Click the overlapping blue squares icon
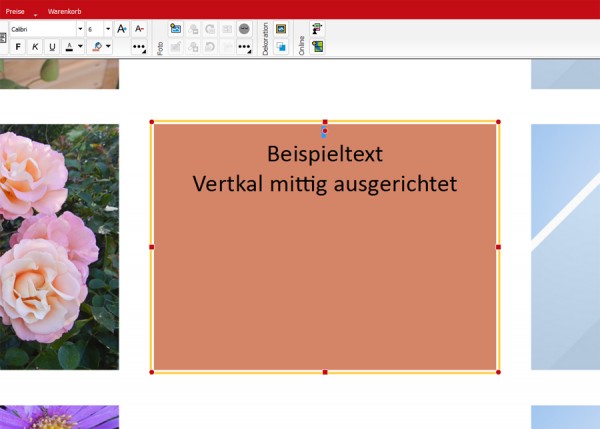Image resolution: width=600 pixels, height=429 pixels. point(281,47)
